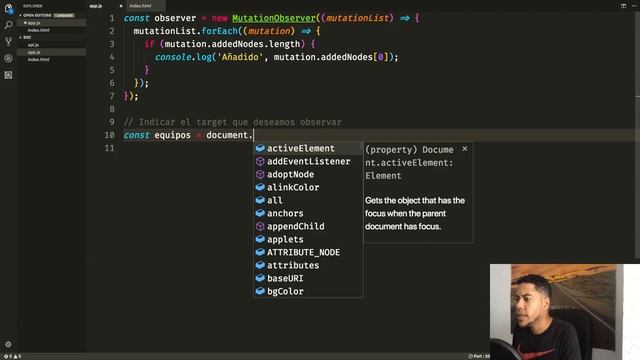640x360 pixels.
Task: Click line number 8 in the gutter
Action: pyautogui.click(x=112, y=109)
